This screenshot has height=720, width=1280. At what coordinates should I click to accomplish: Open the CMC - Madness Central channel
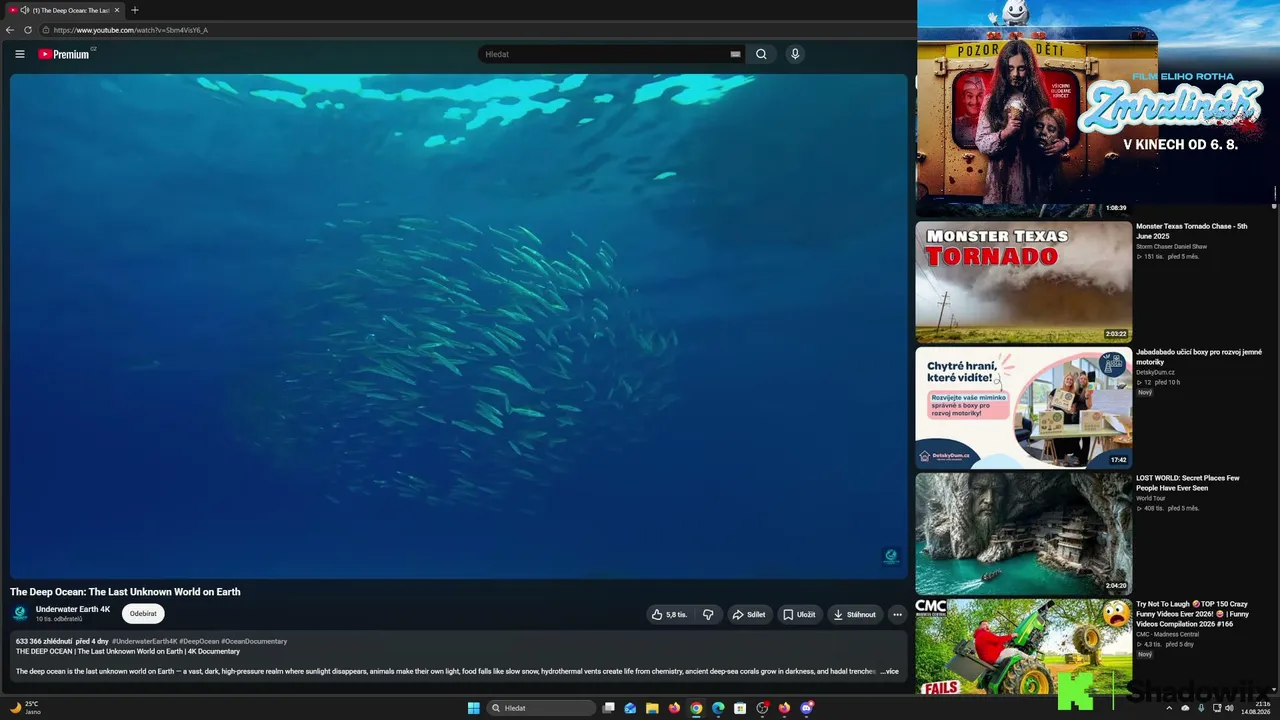[1167, 634]
